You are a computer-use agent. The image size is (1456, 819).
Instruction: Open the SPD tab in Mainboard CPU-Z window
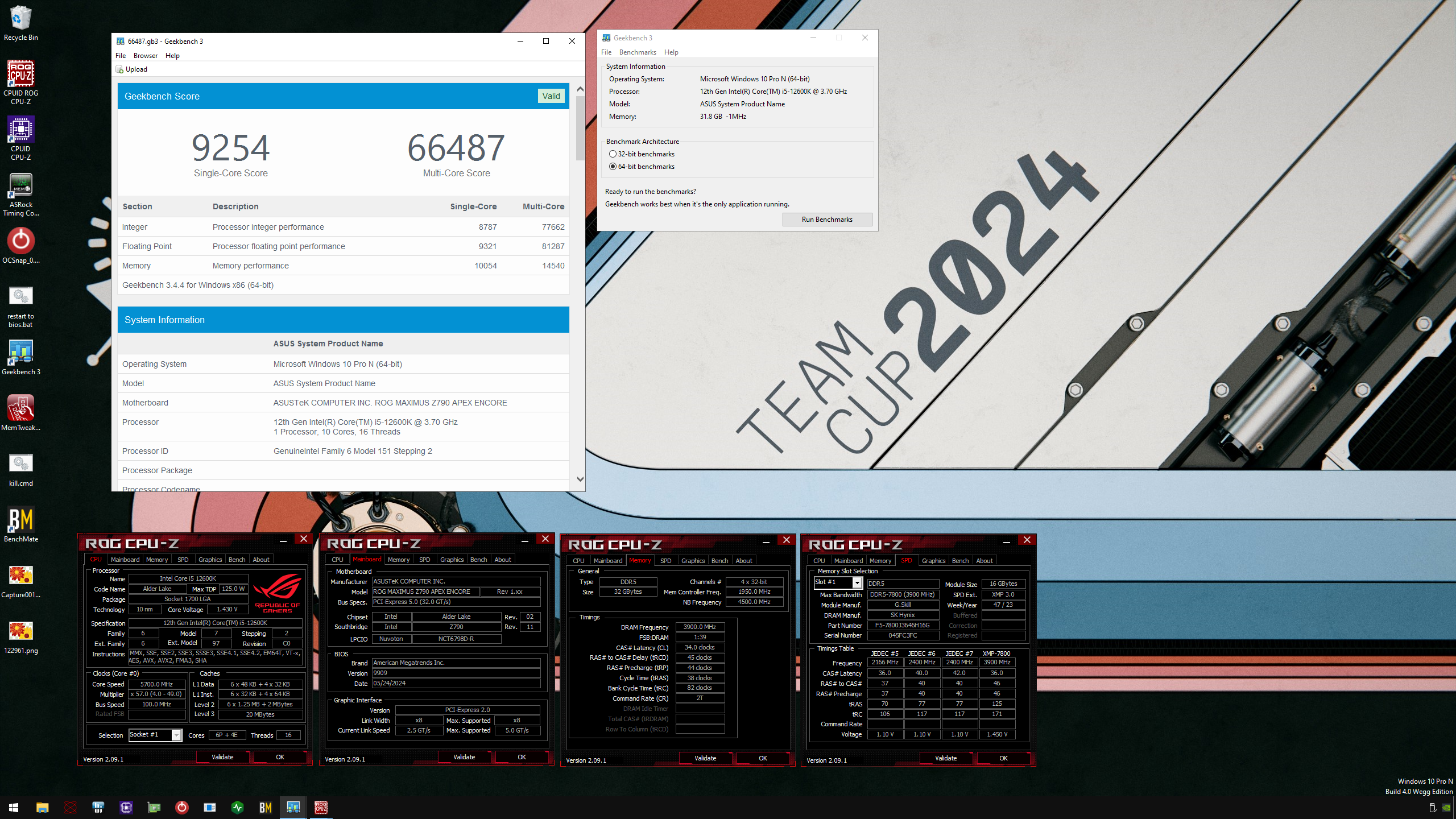(x=425, y=560)
